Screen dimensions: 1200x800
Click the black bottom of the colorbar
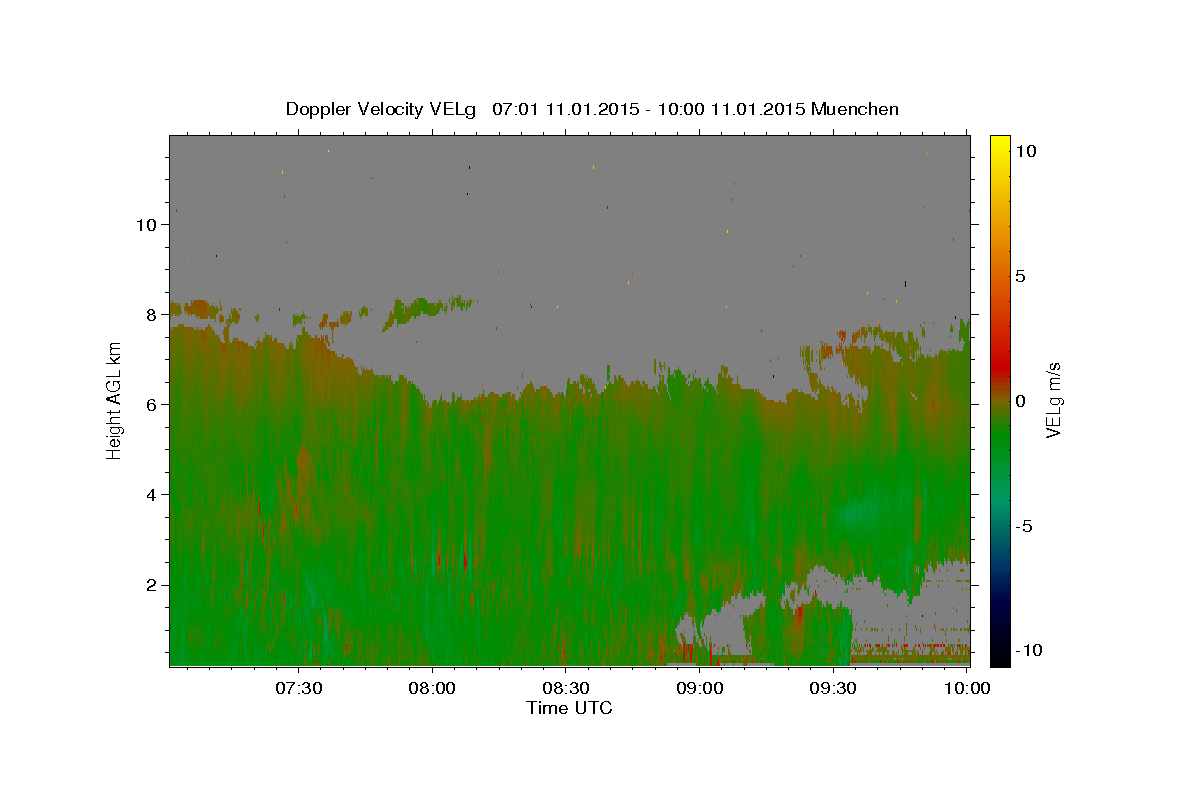999,655
